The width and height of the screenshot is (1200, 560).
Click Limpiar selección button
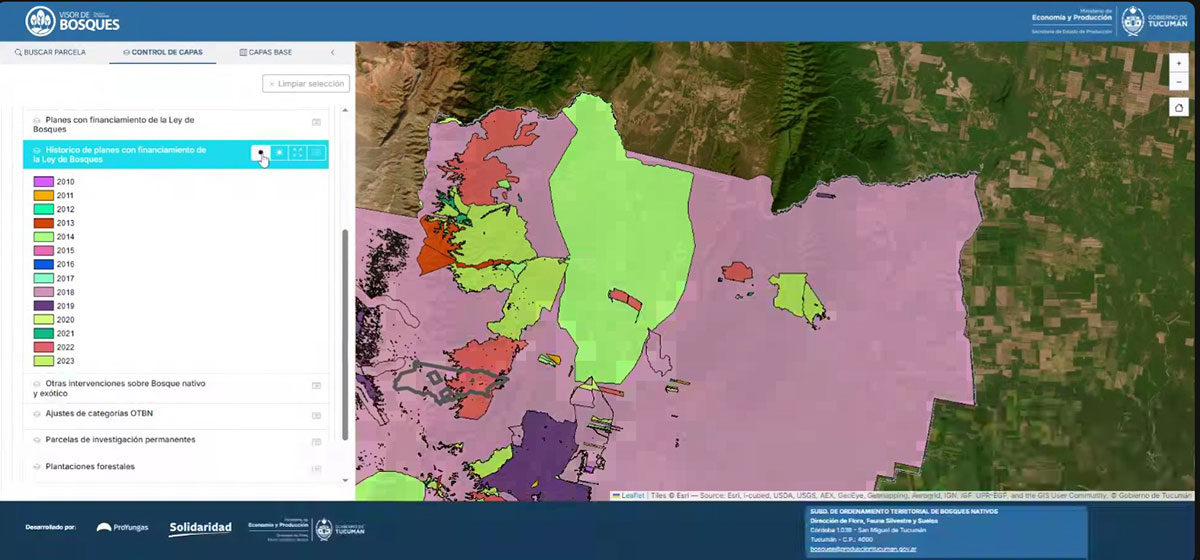click(x=306, y=84)
